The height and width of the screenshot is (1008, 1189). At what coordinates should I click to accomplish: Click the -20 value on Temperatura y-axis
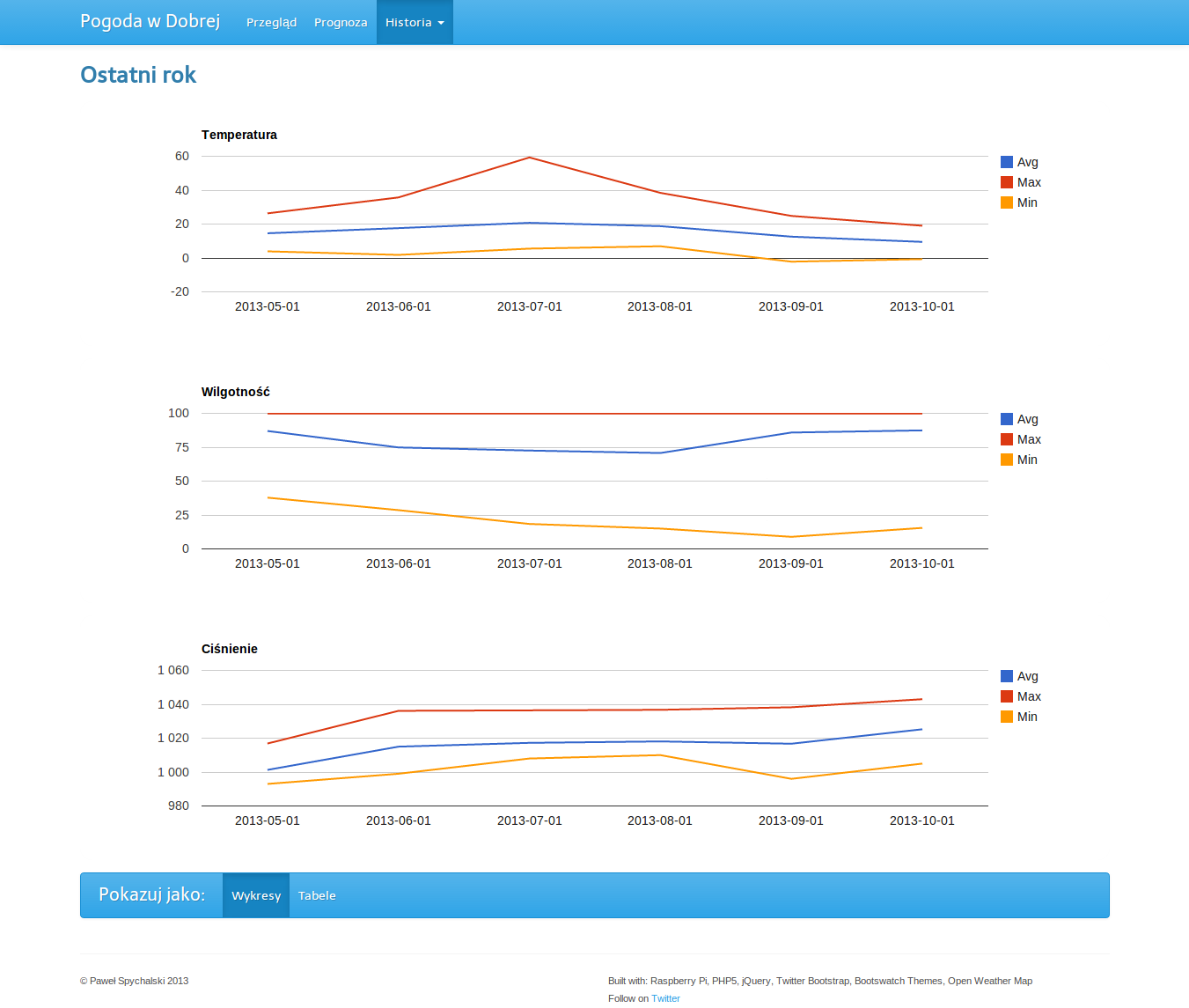[x=180, y=291]
